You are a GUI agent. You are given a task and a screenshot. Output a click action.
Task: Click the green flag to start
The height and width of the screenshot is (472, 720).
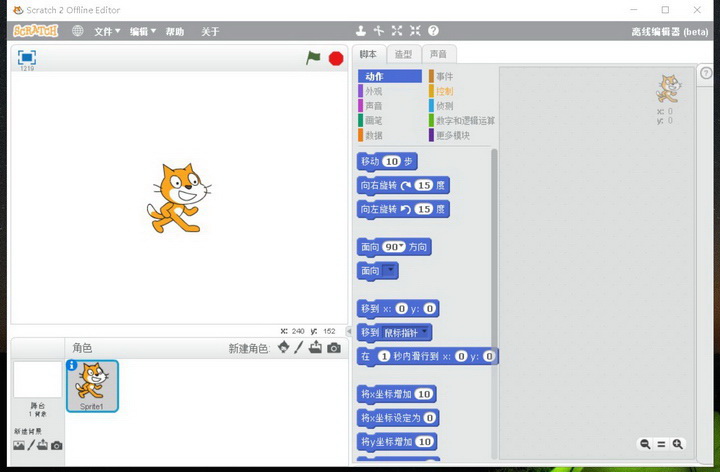[x=313, y=58]
